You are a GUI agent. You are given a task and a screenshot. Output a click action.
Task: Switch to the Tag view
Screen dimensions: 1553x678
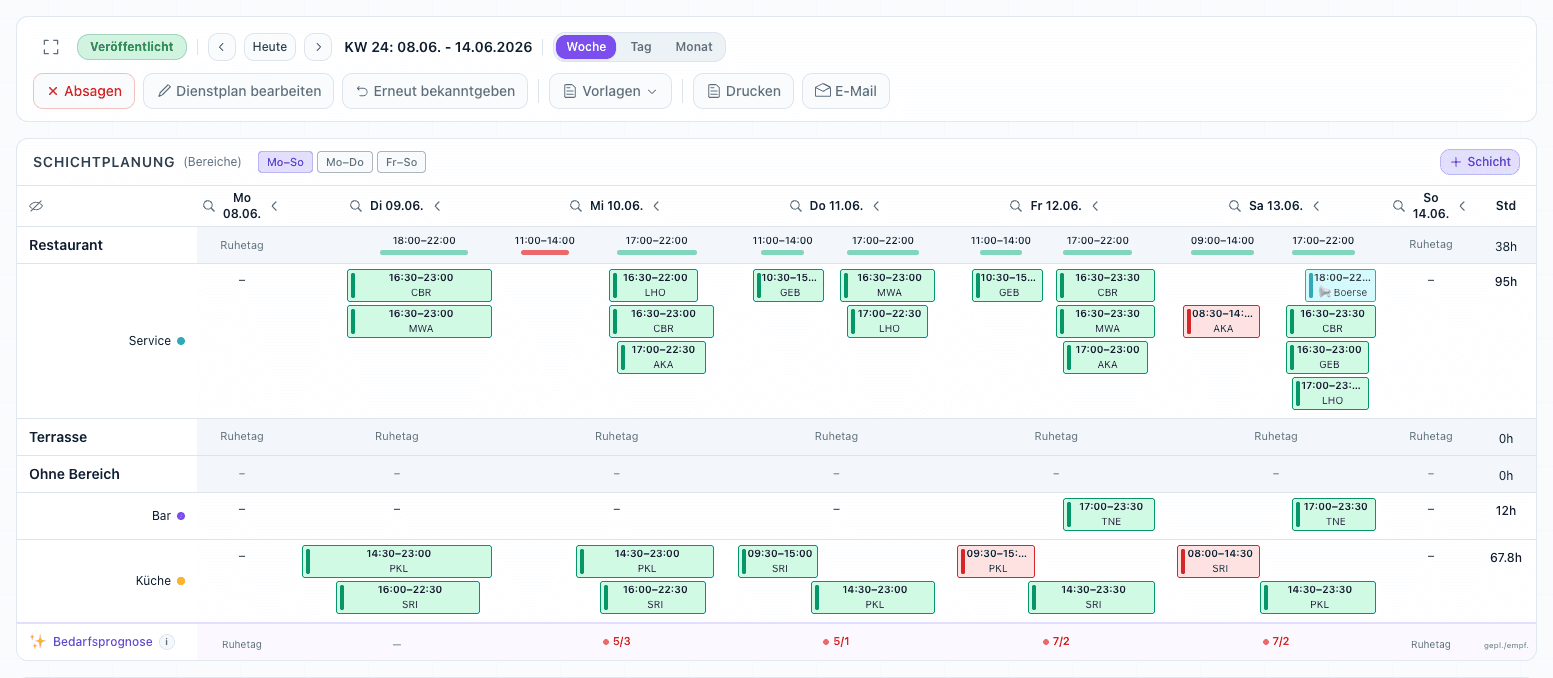(x=641, y=47)
